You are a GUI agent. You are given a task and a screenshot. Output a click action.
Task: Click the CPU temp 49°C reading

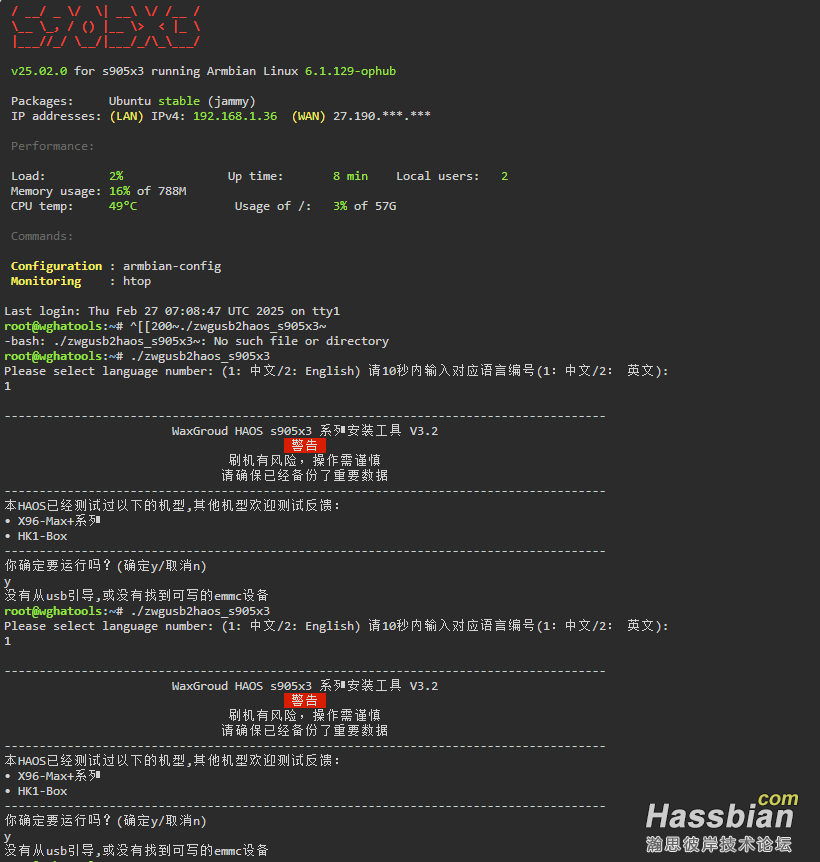point(122,206)
